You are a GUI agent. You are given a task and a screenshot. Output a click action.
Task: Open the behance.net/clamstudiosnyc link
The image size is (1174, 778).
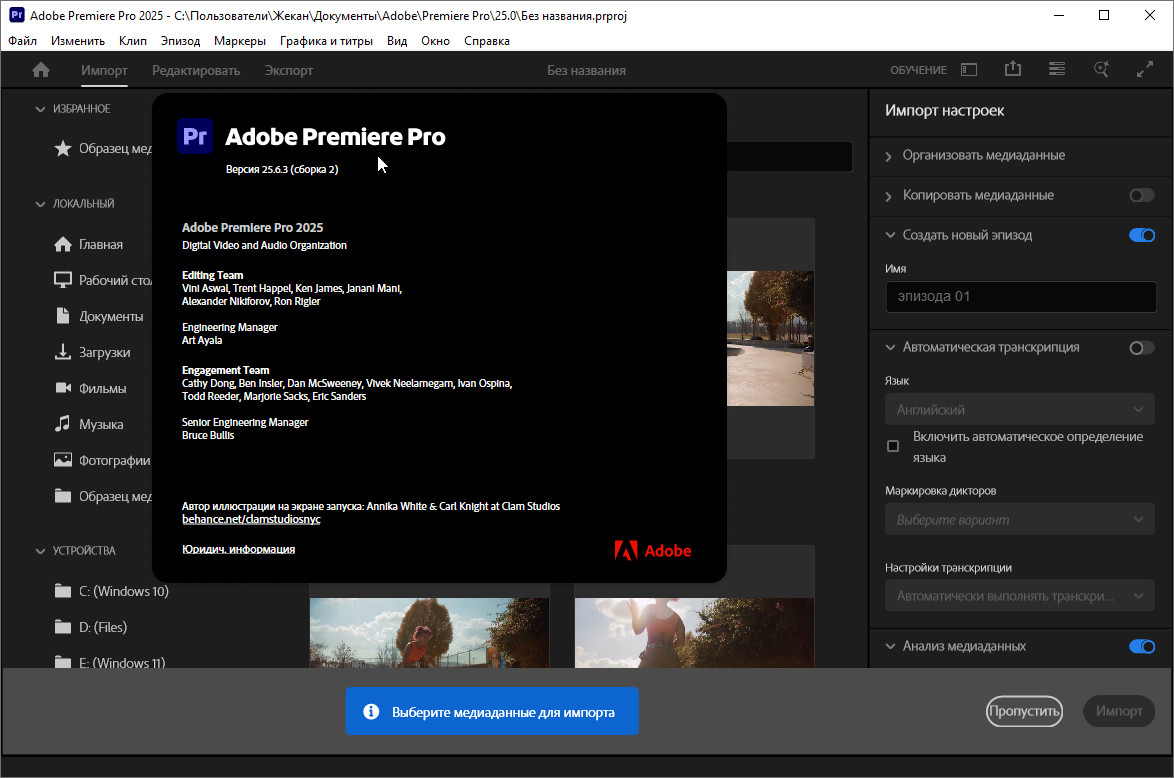click(x=251, y=520)
